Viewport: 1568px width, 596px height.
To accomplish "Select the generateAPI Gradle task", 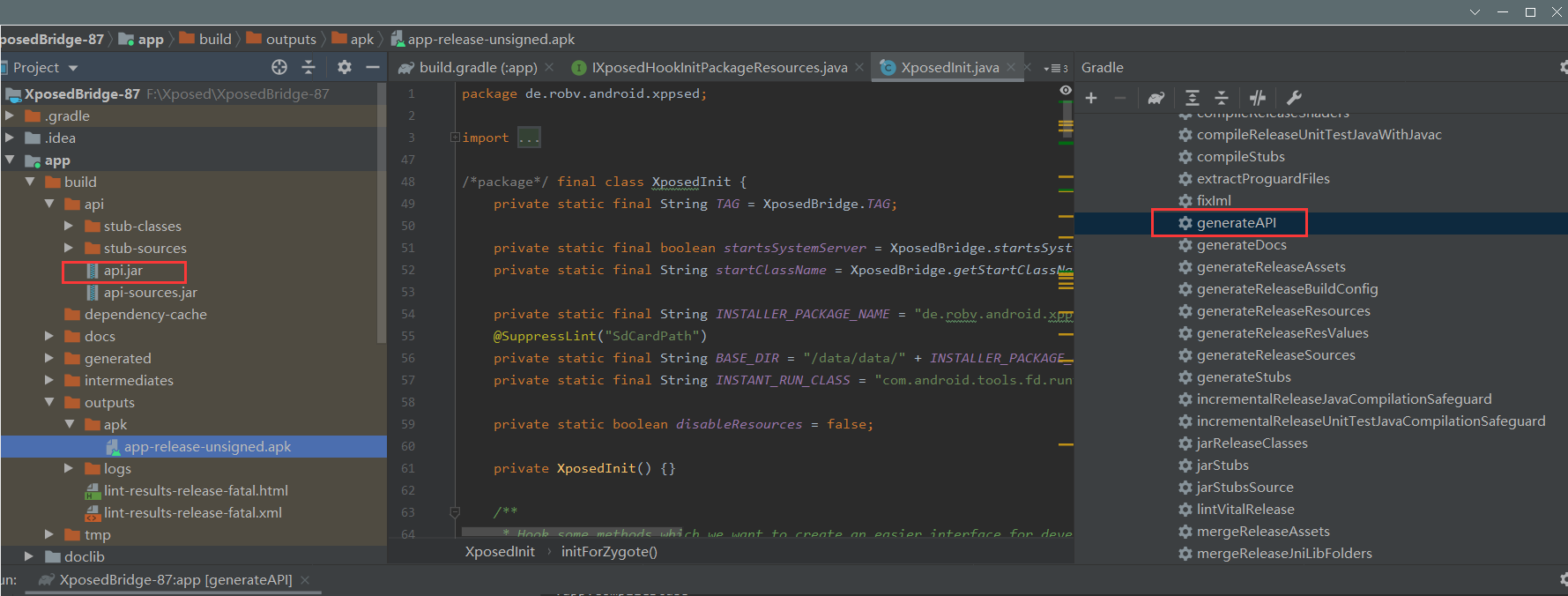I will click(x=1236, y=223).
